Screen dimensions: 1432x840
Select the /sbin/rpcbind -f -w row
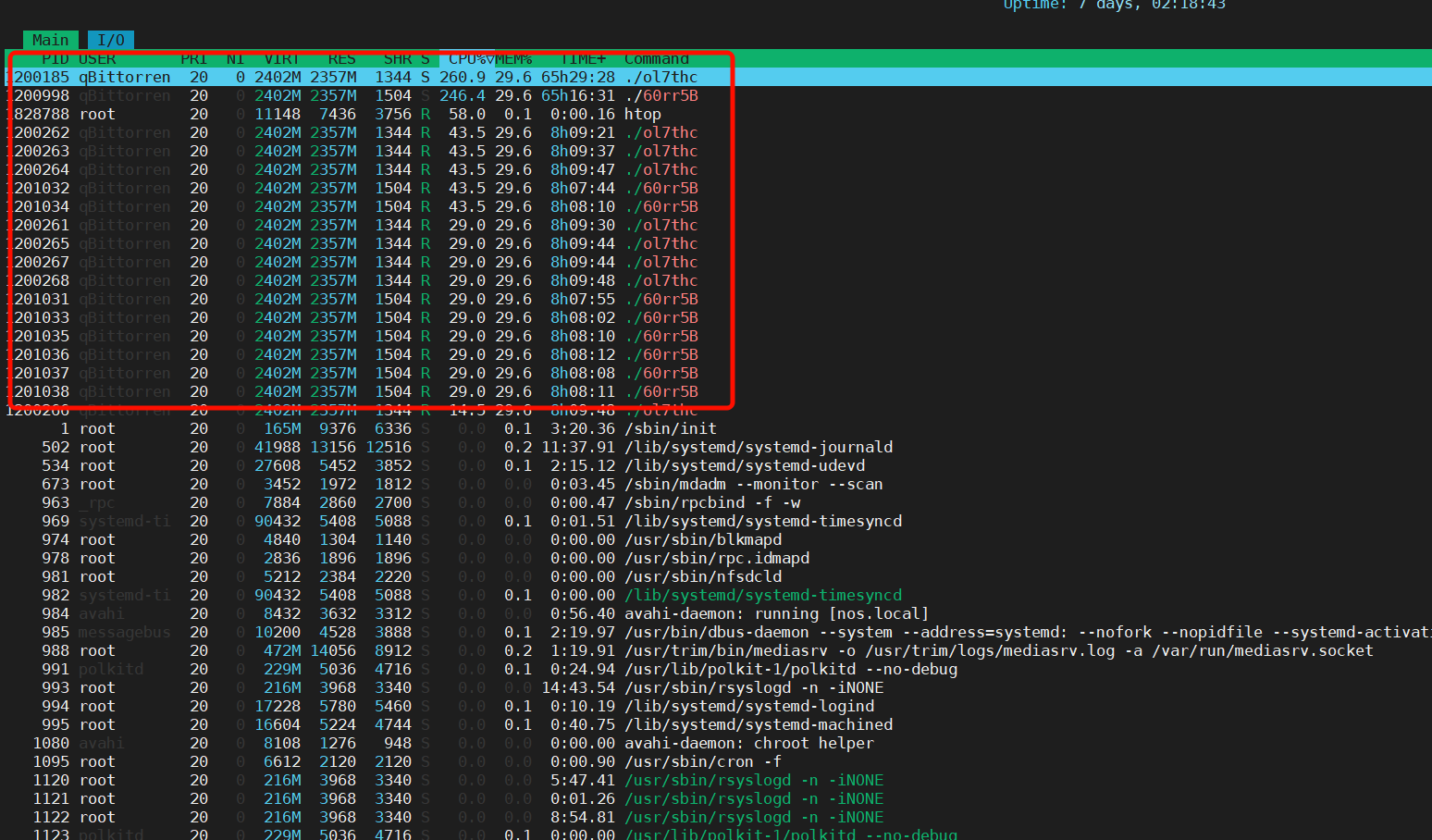(x=718, y=502)
